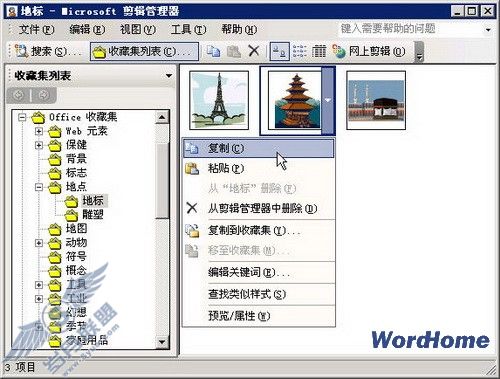Select the 保健 folder
500x379 pixels.
[68, 145]
